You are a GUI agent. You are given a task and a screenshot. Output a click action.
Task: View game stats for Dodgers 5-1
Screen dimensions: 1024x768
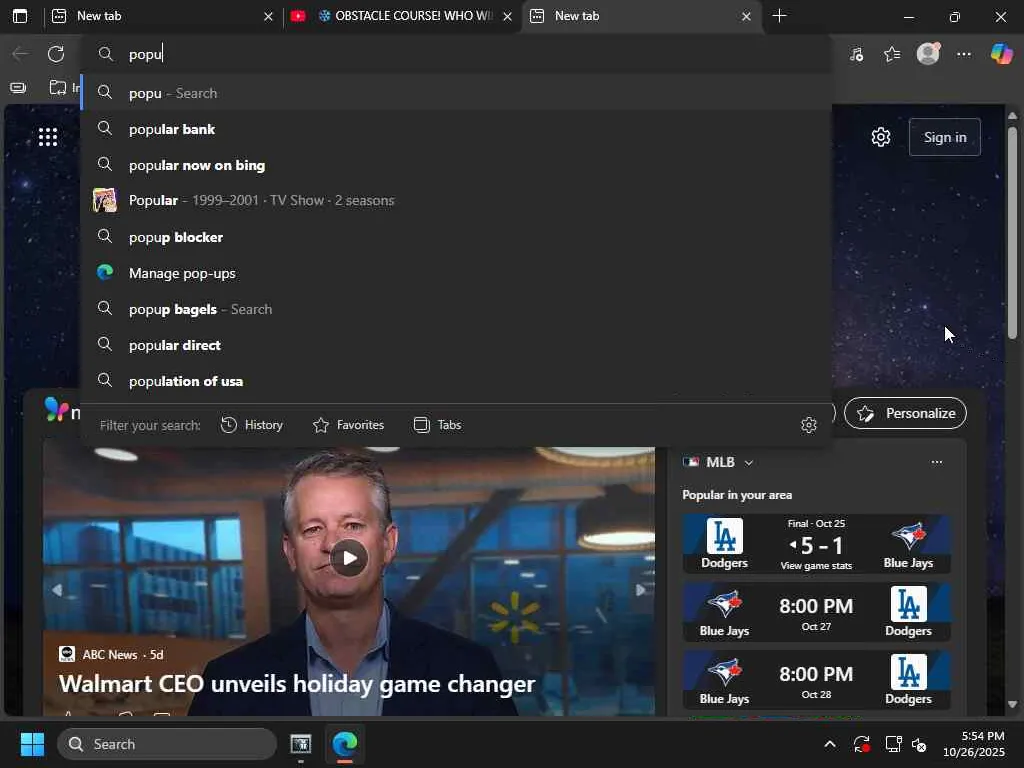(816, 566)
